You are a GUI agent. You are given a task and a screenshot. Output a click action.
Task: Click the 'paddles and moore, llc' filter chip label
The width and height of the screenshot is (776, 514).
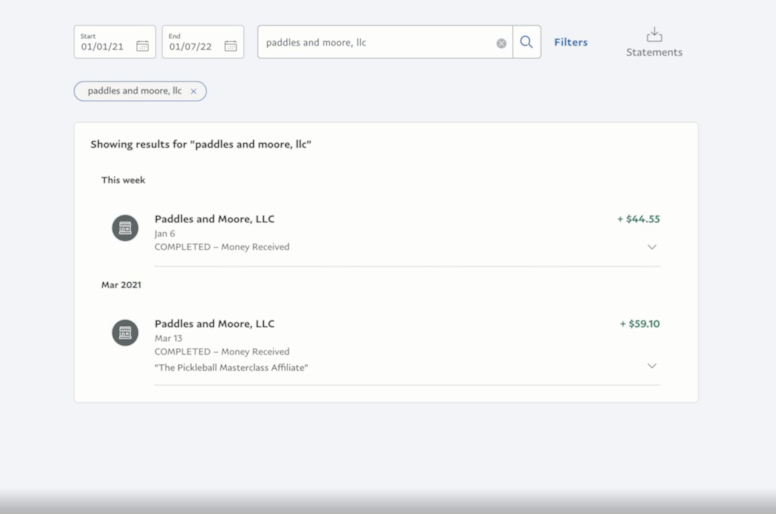[x=135, y=91]
